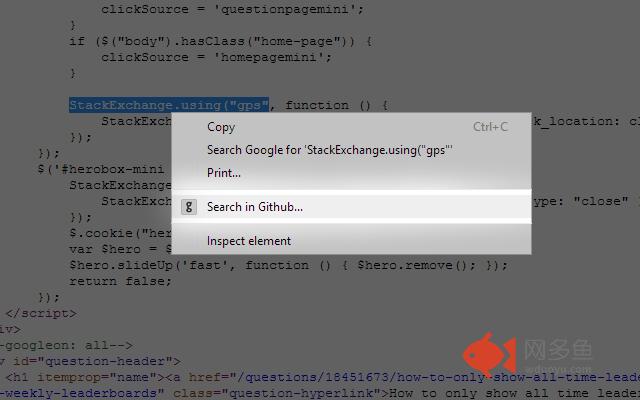This screenshot has width=640, height=400.
Task: Choose Copy from the context menu
Action: (221, 127)
